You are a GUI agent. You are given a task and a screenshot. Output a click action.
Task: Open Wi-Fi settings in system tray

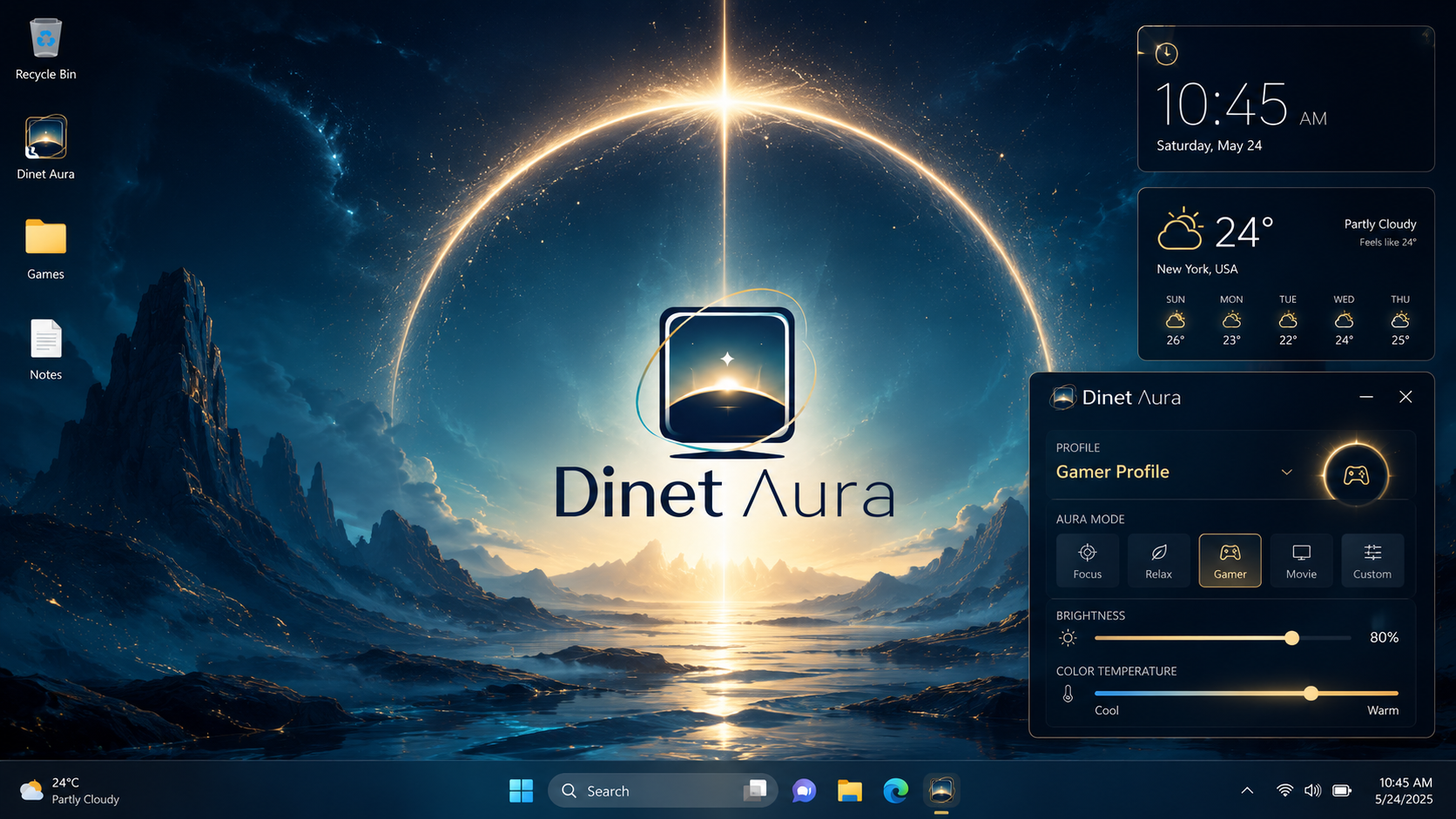coord(1284,790)
